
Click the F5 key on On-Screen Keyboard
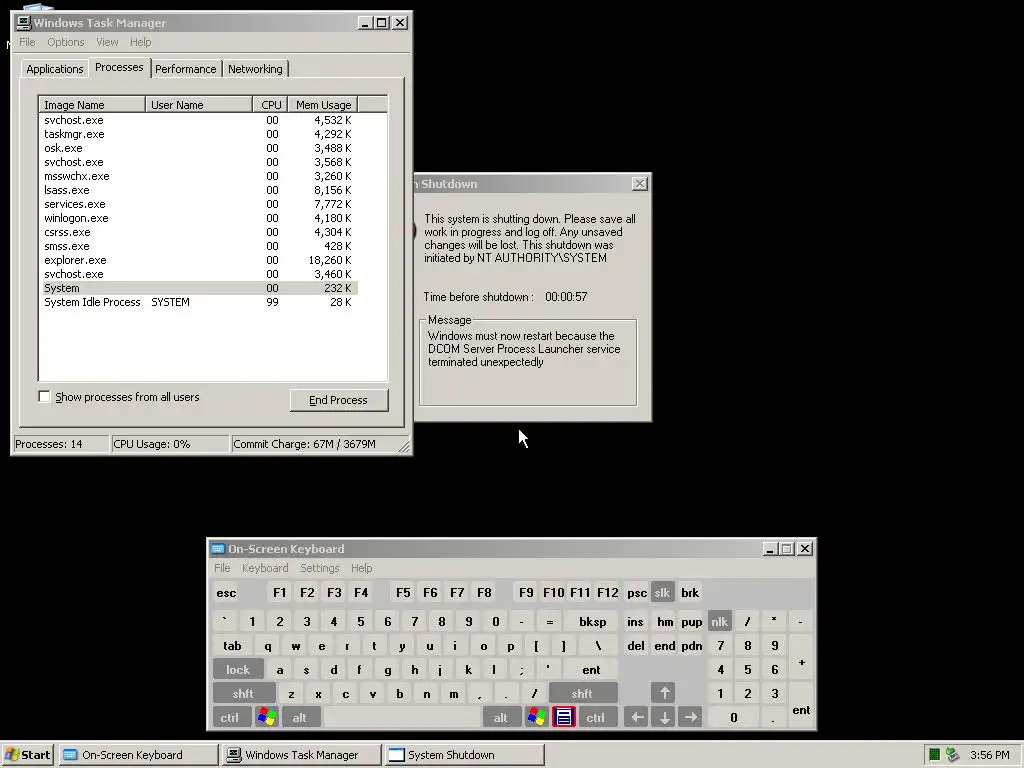coord(403,593)
